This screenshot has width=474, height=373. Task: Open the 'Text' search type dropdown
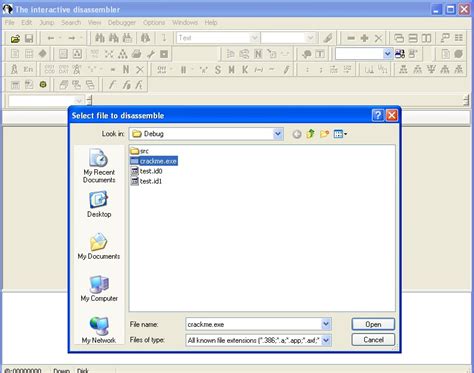tap(254, 38)
